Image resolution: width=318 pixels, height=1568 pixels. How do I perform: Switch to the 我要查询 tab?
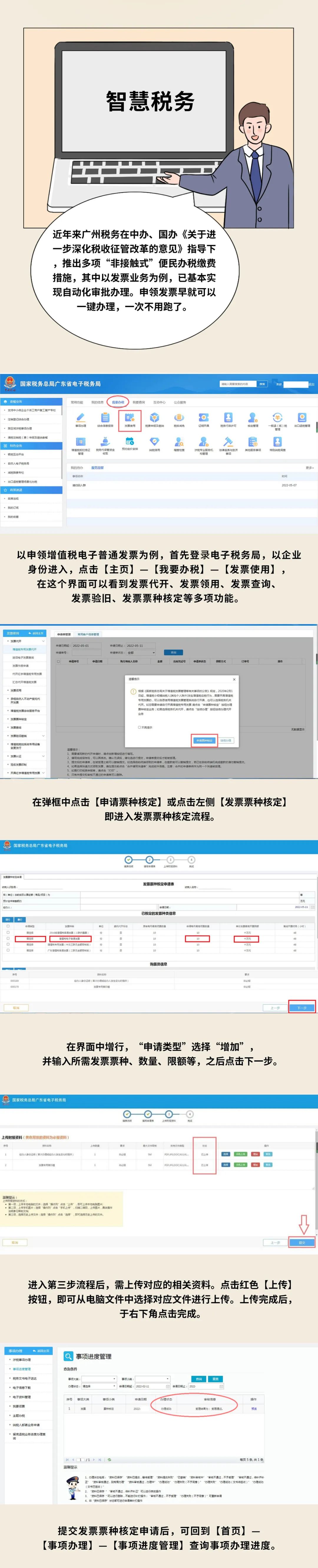pos(139,402)
